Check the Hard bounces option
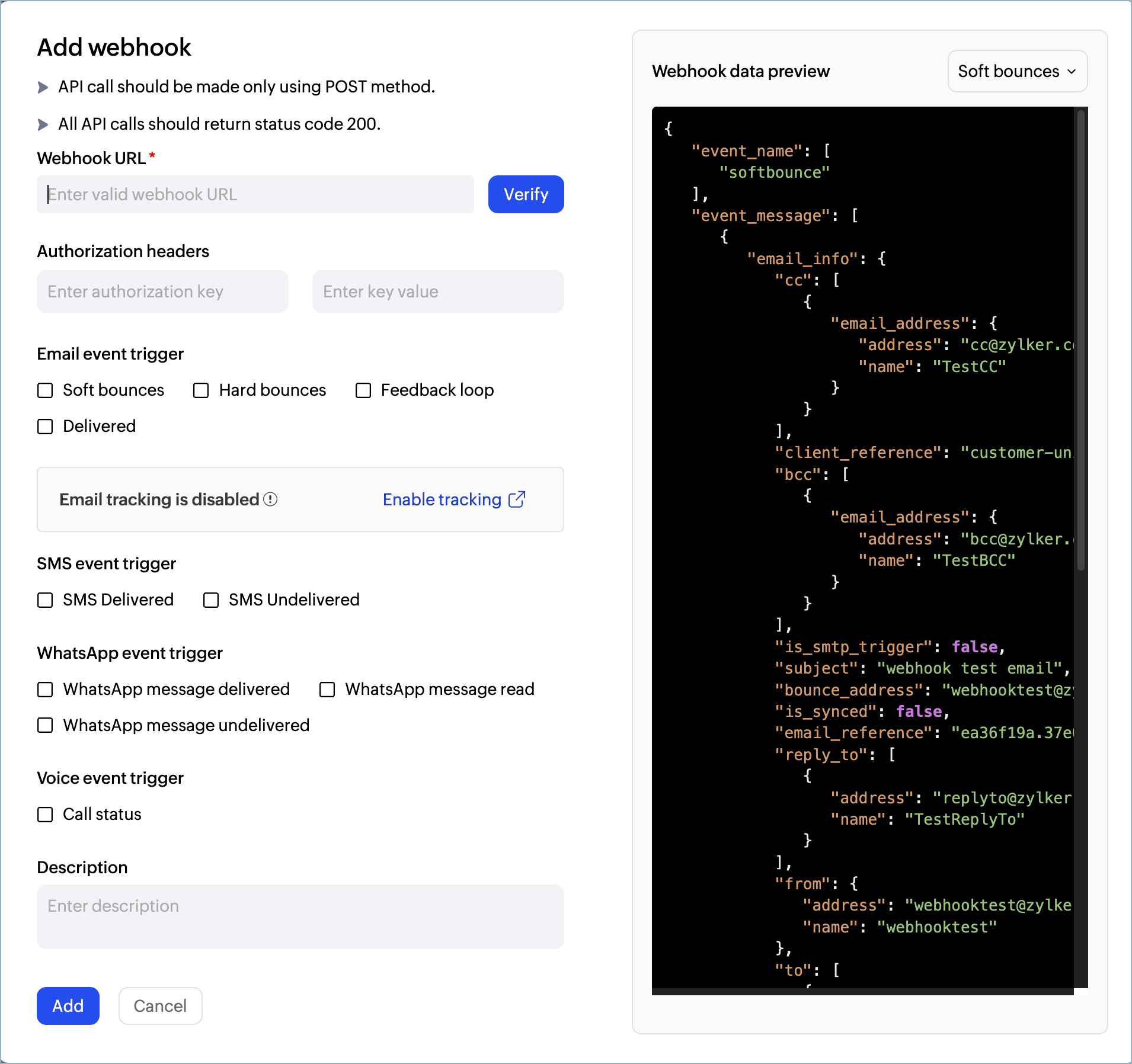 (x=201, y=390)
